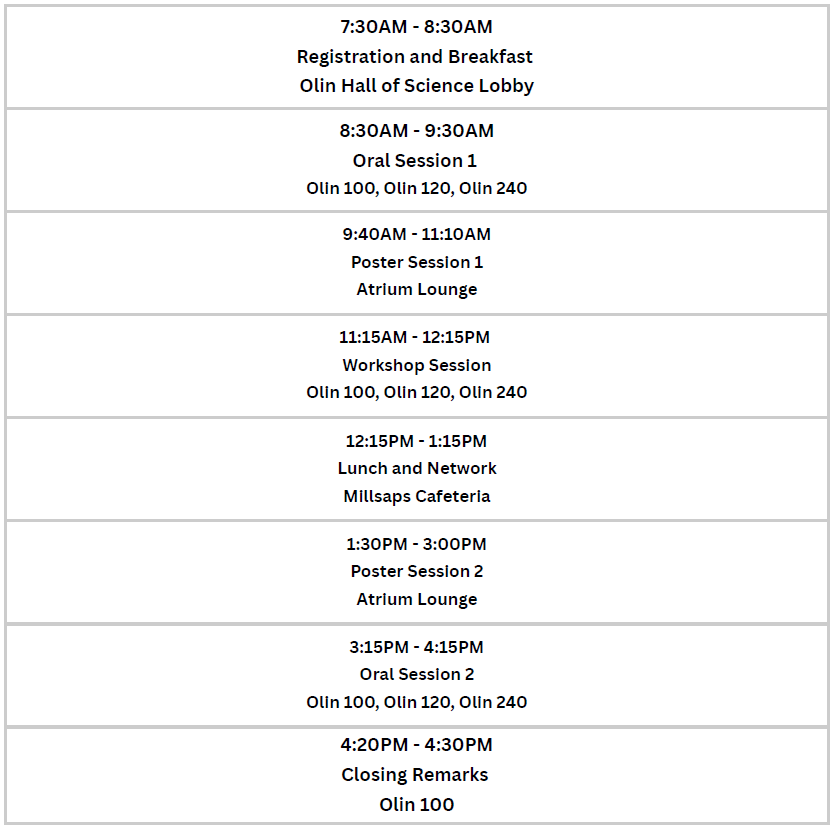
Task: Click the 7:30AM - 8:30AM time text
Action: coord(416,27)
